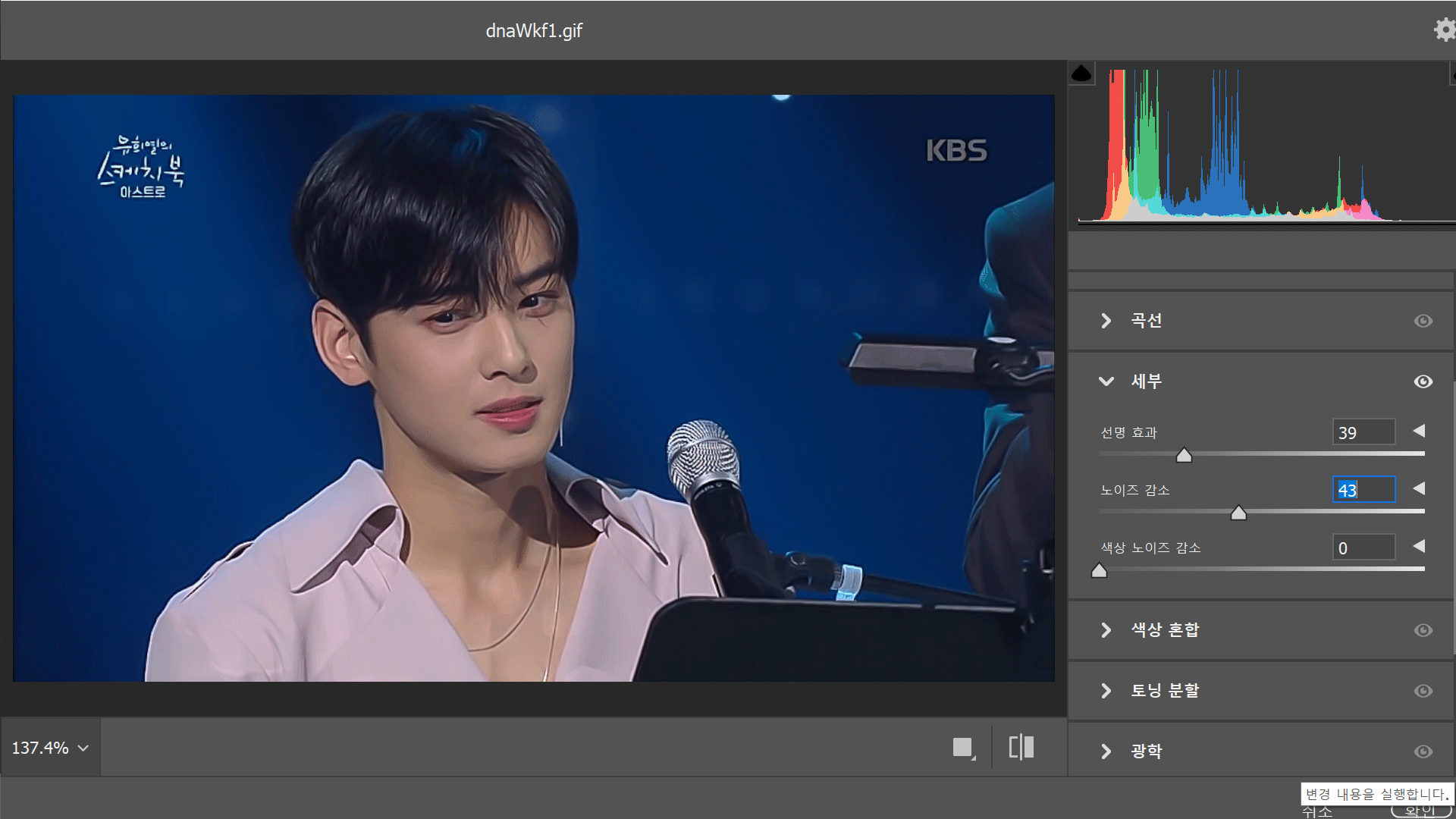Toggle the 곡선 panel eye icon
The width and height of the screenshot is (1456, 819).
(x=1423, y=321)
